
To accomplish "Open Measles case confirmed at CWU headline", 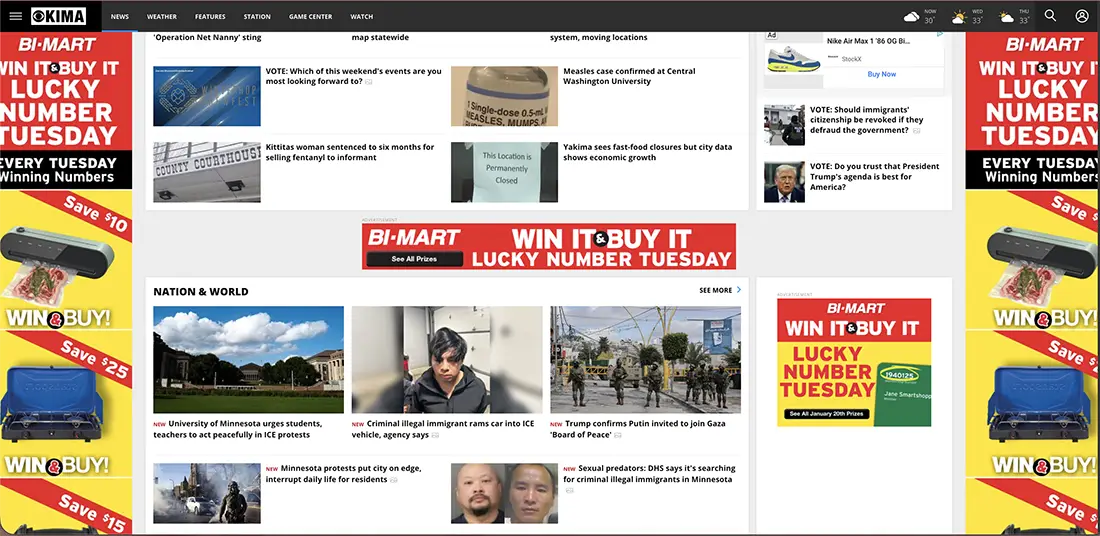I will coord(629,76).
